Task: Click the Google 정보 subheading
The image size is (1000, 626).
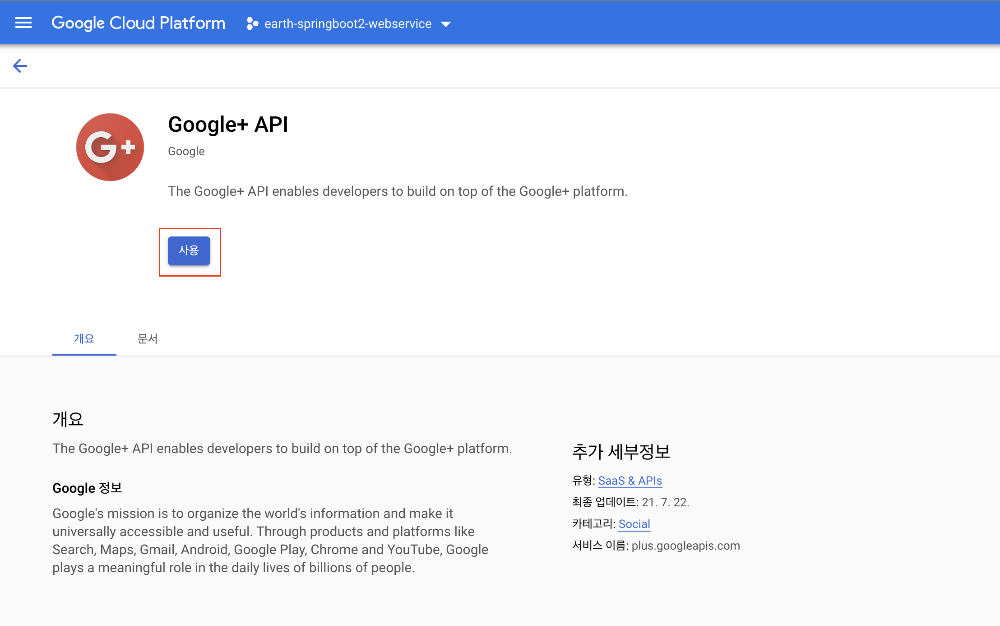Action: click(87, 488)
